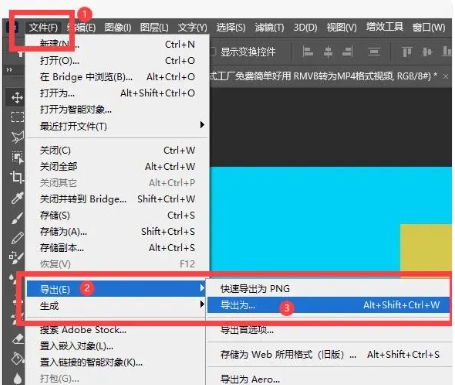Click the three-line distribute icon in options bar

click(374, 52)
